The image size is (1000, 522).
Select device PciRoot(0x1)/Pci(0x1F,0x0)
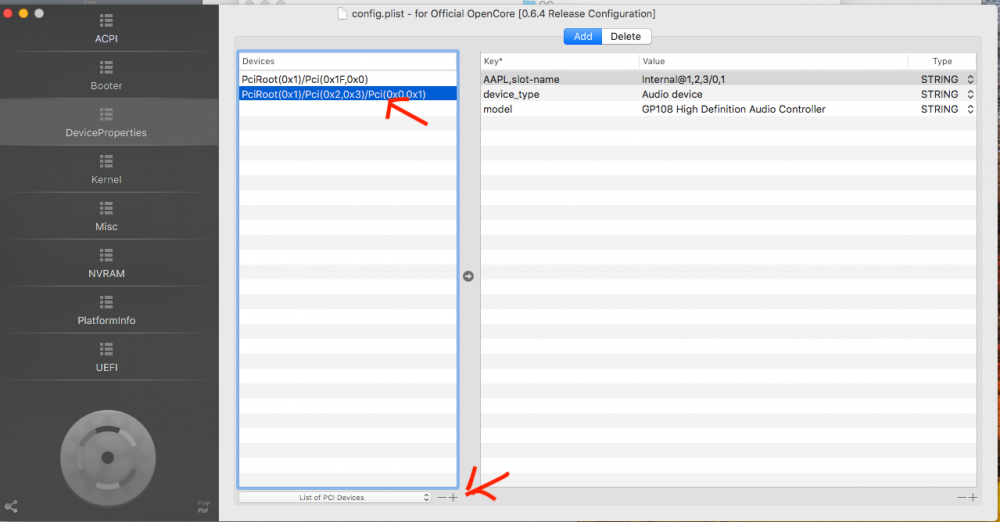(348, 79)
